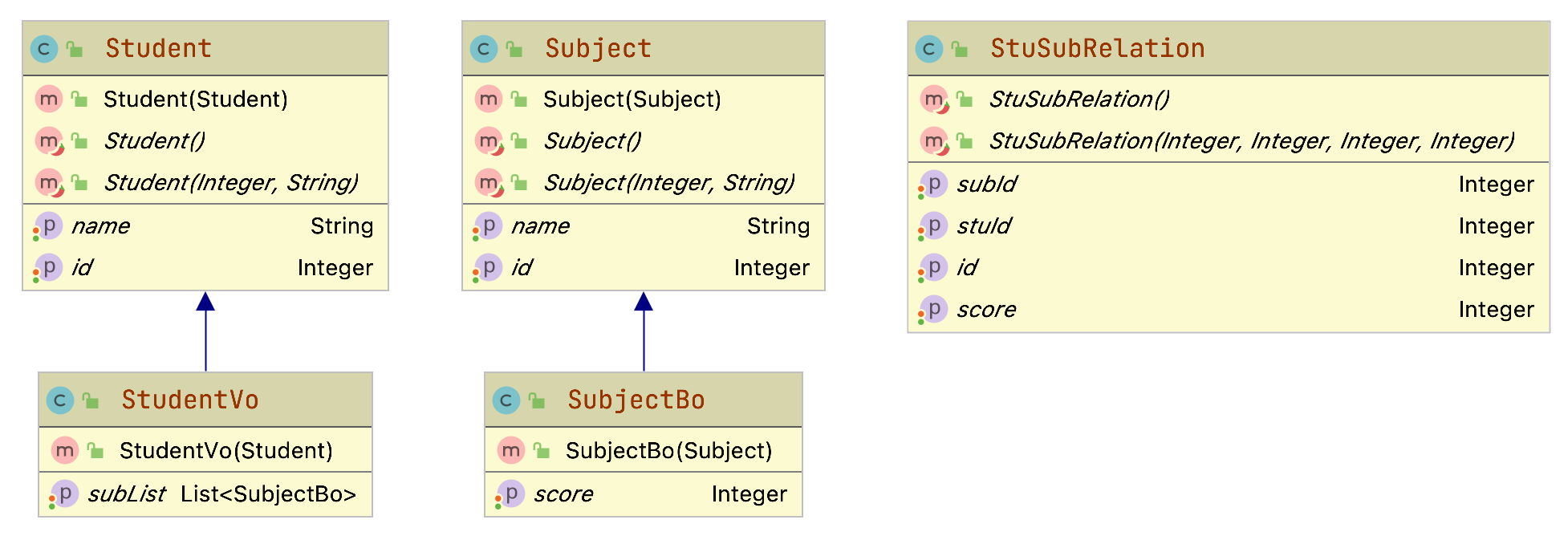Select the Student(Integer, String) constructor

point(230,183)
